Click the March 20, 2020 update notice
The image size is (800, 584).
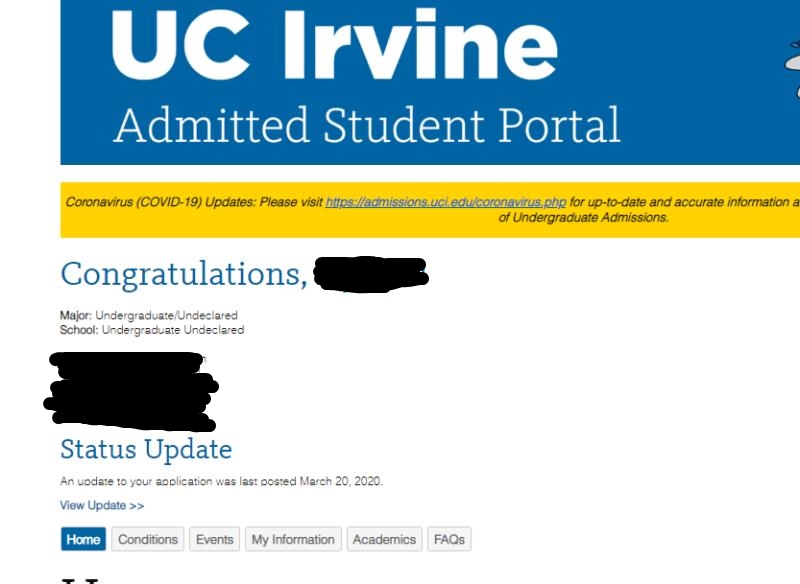click(221, 481)
